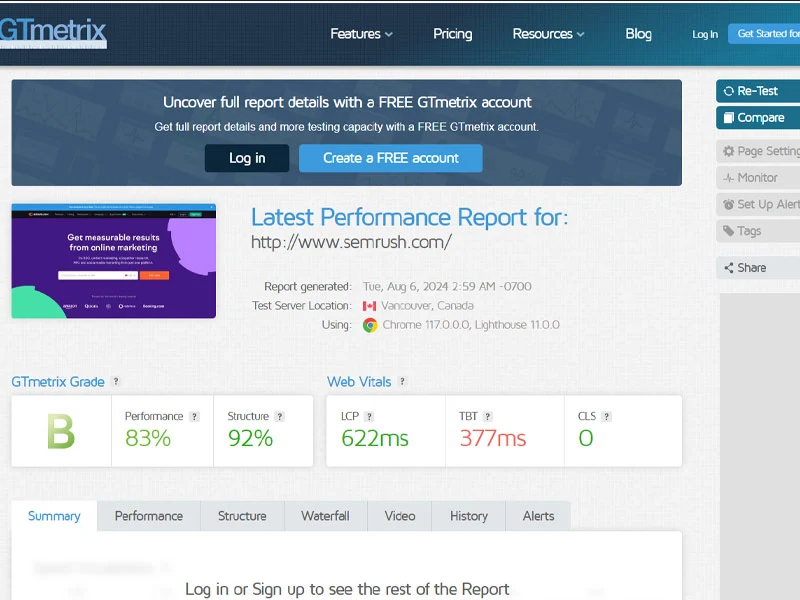Open the Tags sidebar option

pyautogui.click(x=758, y=231)
